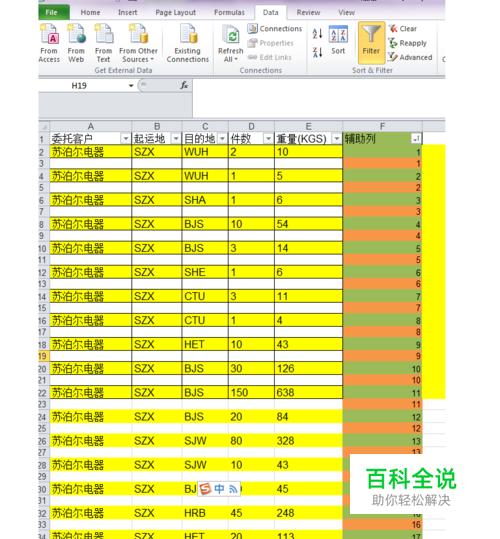
Task: Click cell C32 containing HRB
Action: tap(205, 513)
